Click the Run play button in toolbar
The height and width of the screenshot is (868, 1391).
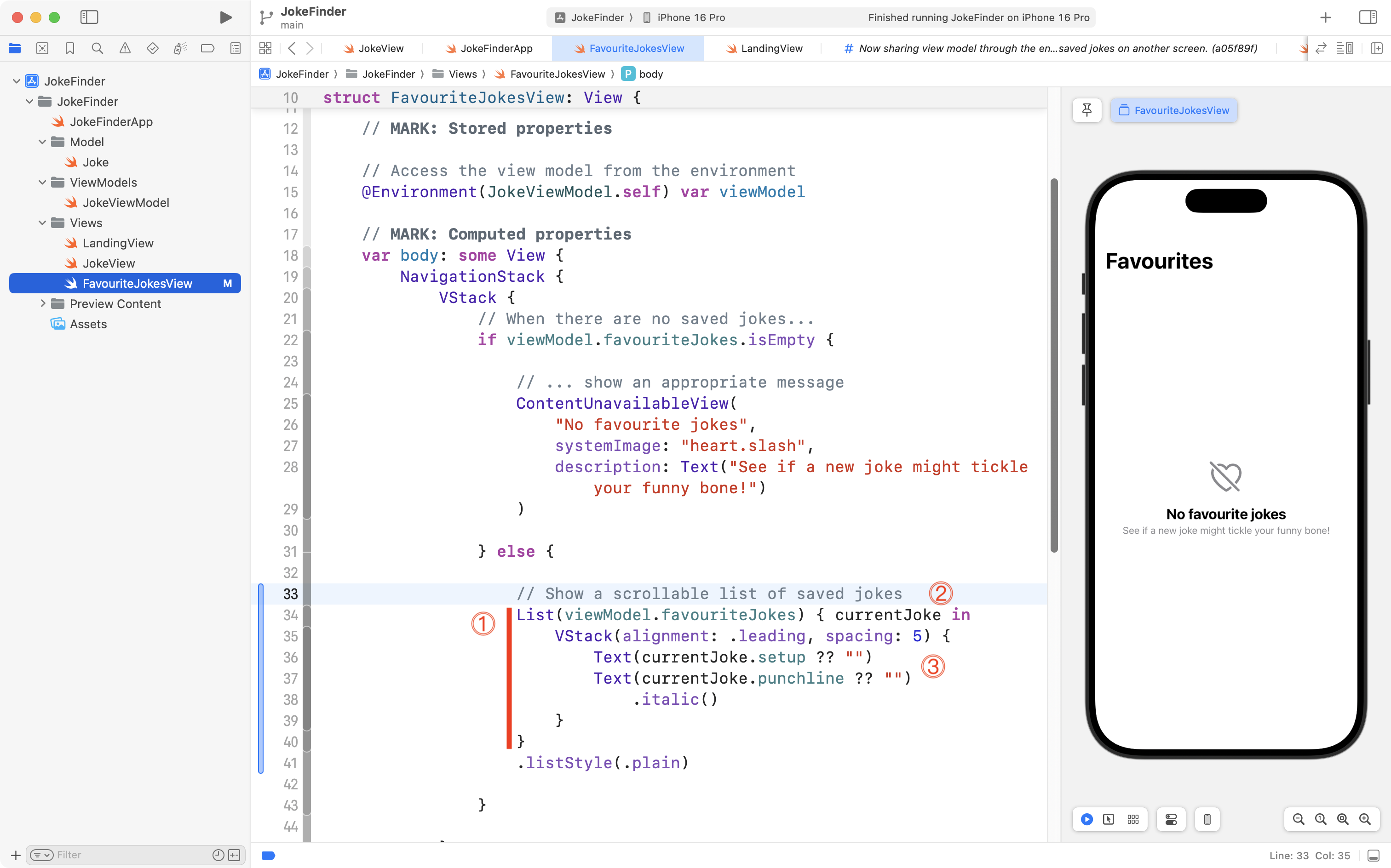226,17
